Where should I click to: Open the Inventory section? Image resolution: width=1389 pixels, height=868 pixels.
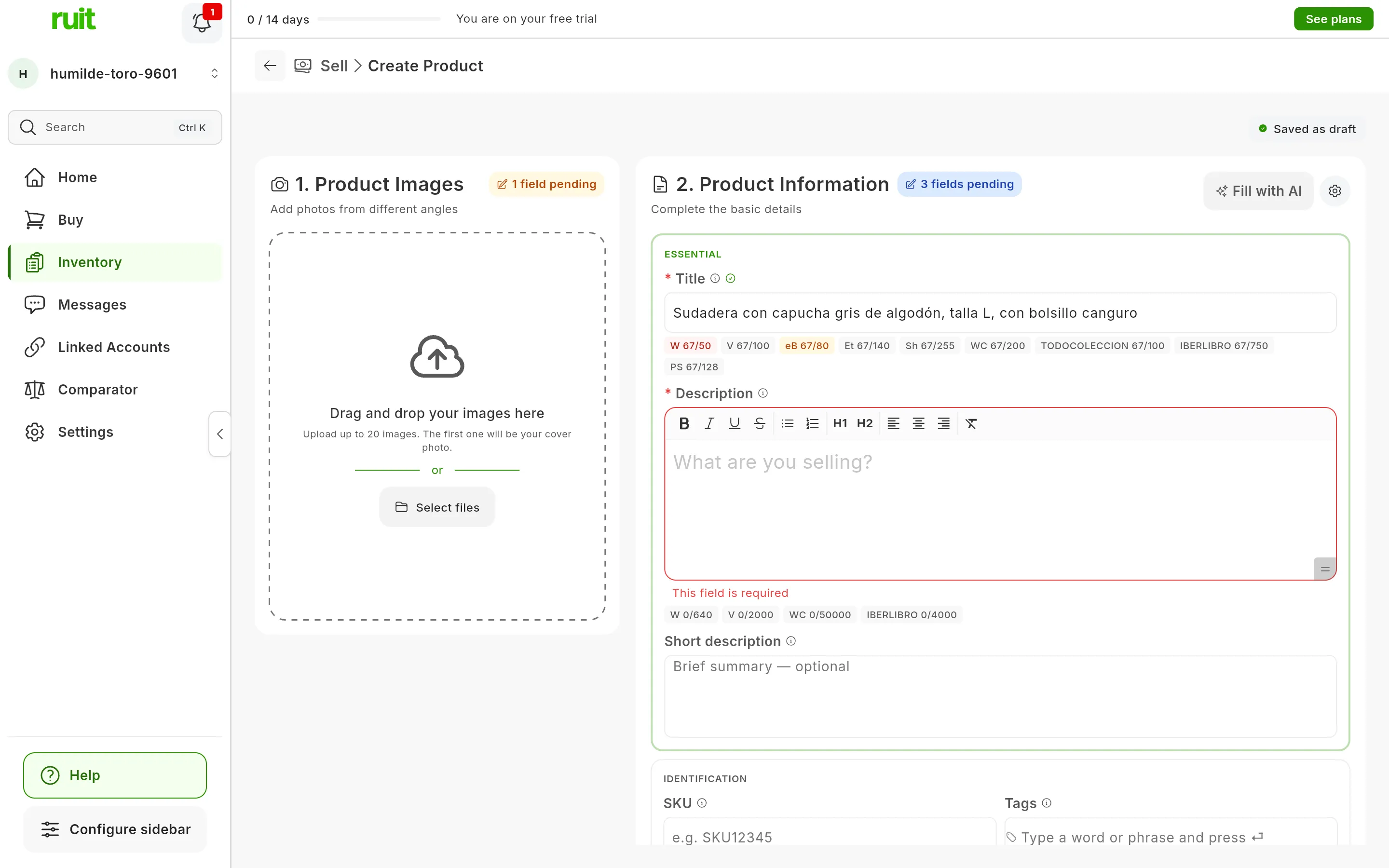(115, 262)
